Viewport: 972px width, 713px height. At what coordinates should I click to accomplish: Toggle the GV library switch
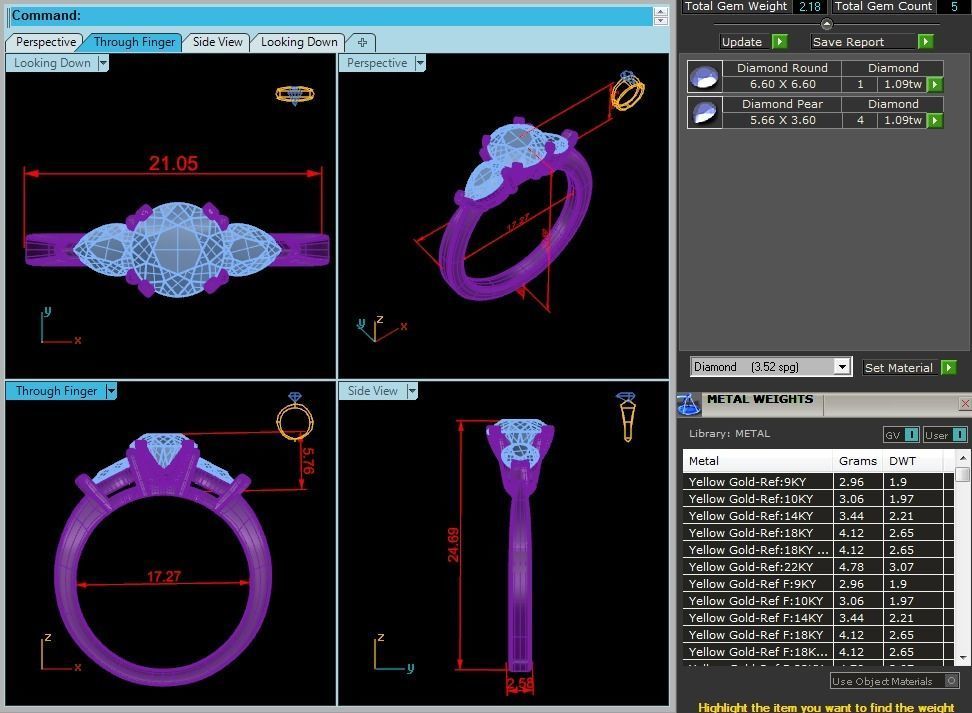click(x=911, y=435)
